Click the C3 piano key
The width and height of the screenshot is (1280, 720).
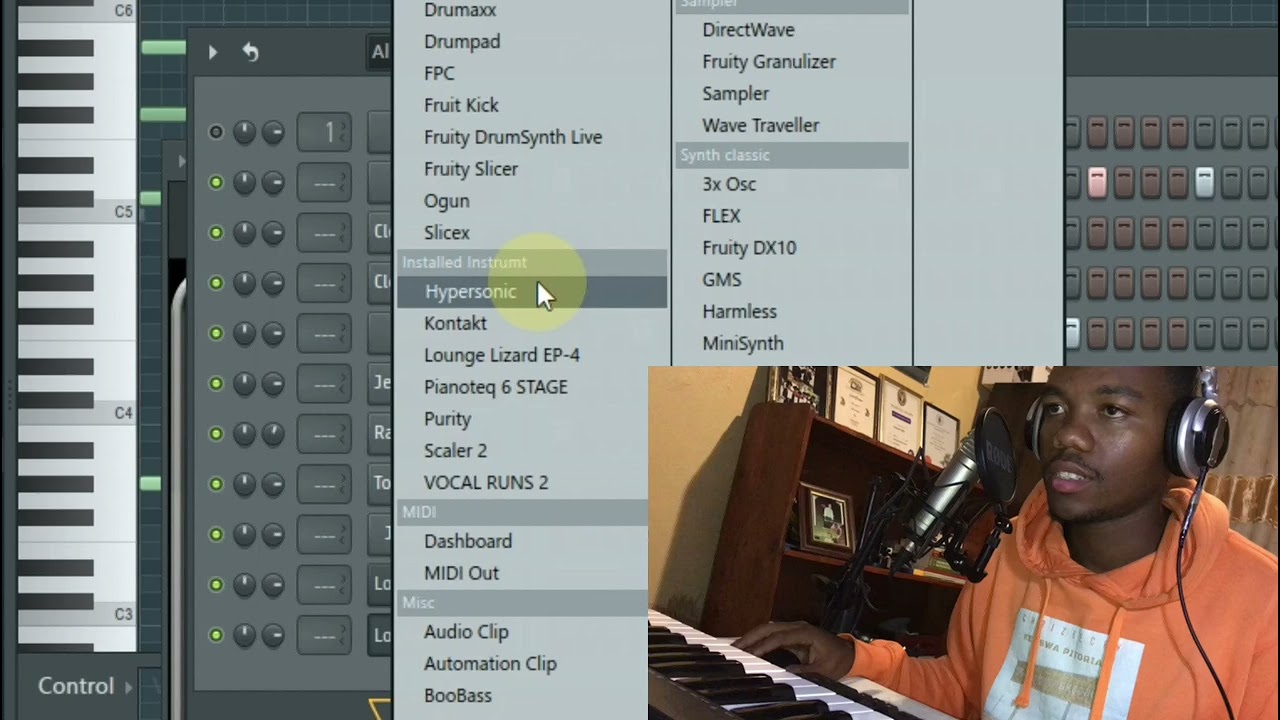[78, 613]
